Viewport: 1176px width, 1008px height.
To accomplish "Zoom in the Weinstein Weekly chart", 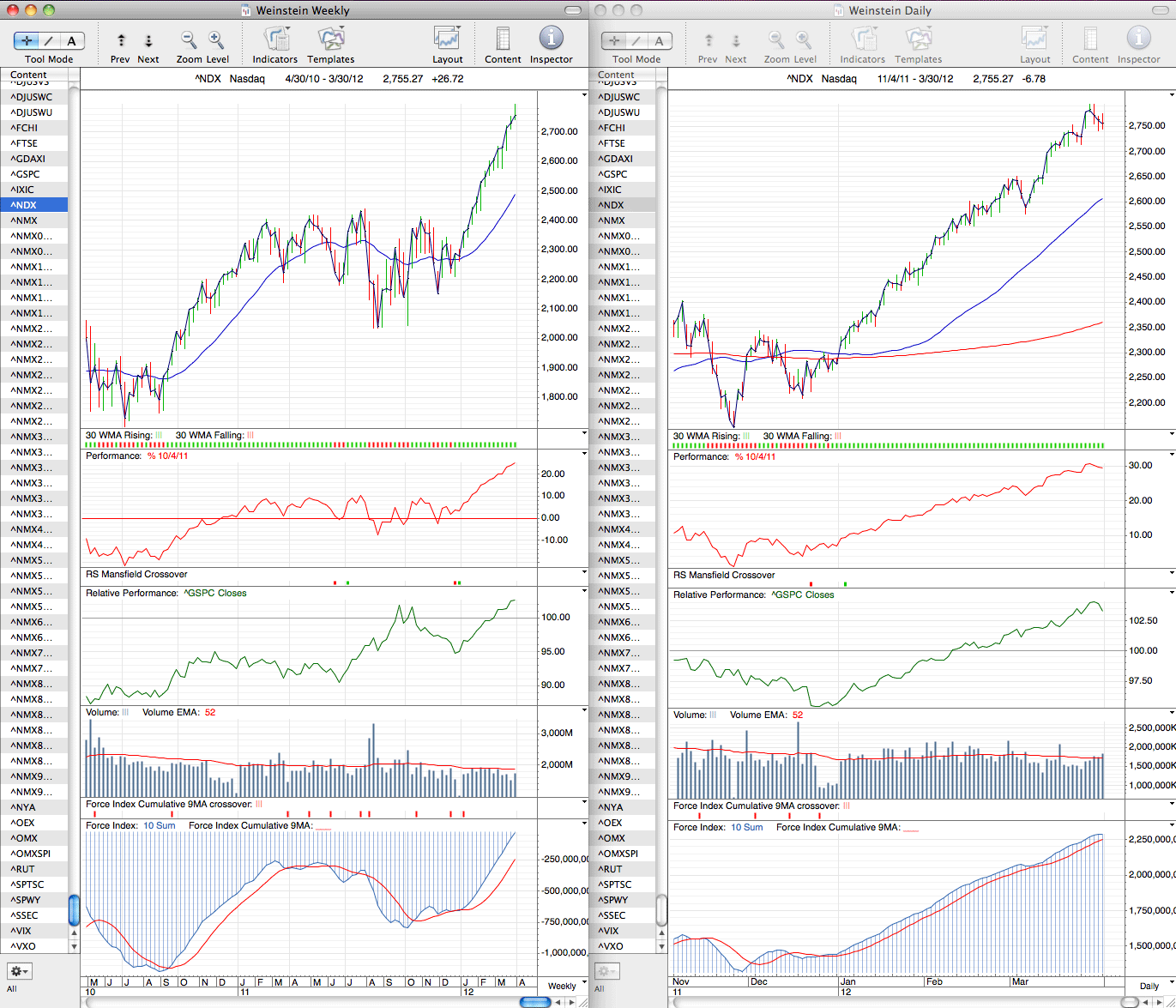I will click(216, 39).
